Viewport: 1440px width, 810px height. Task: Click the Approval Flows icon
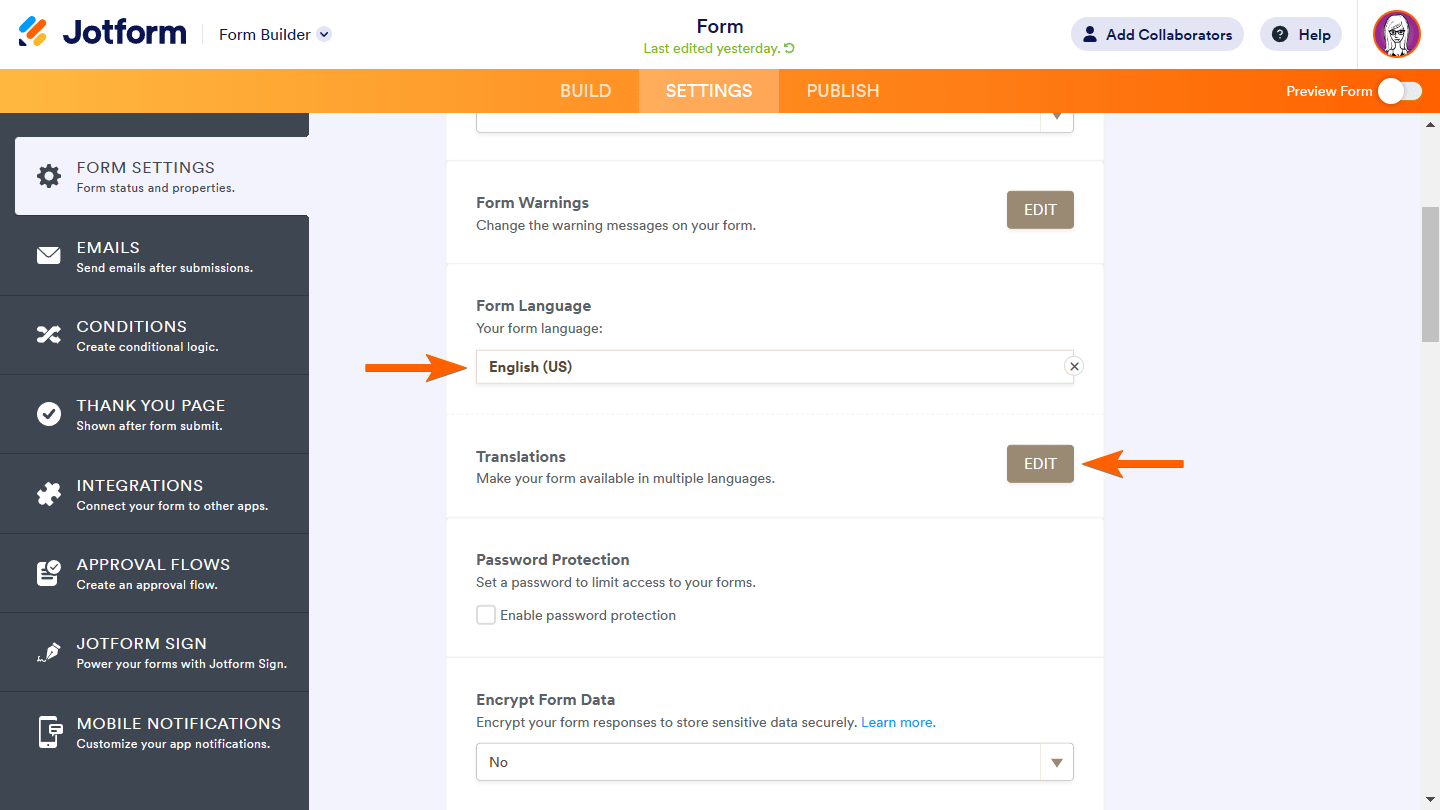pos(49,573)
